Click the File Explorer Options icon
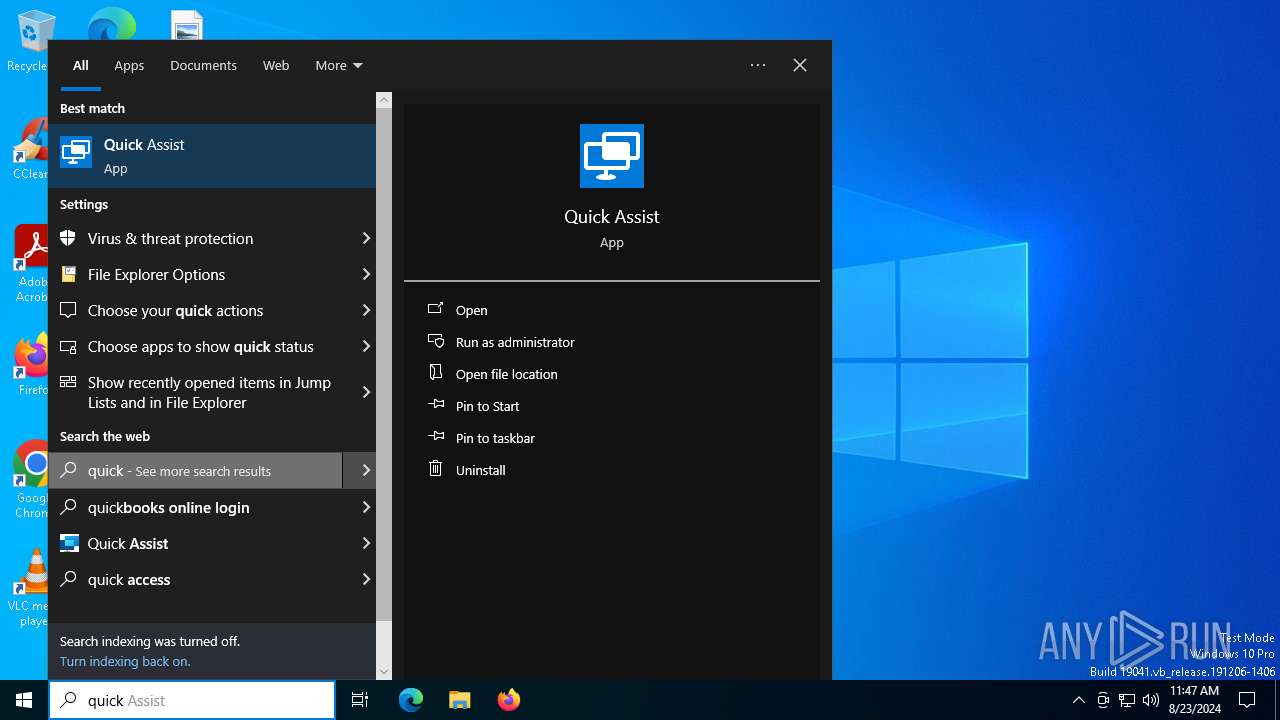 click(x=68, y=274)
